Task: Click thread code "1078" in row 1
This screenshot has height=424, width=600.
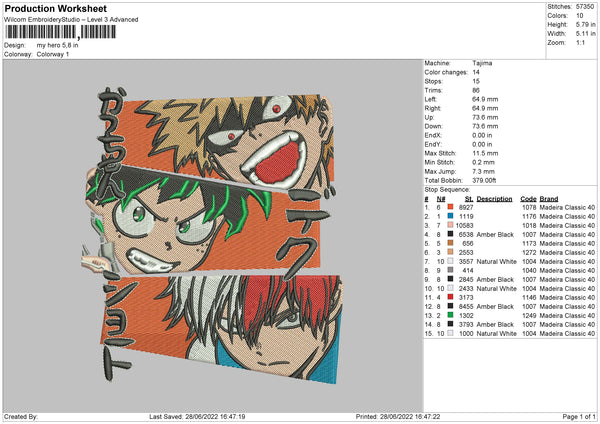Action: tap(529, 207)
